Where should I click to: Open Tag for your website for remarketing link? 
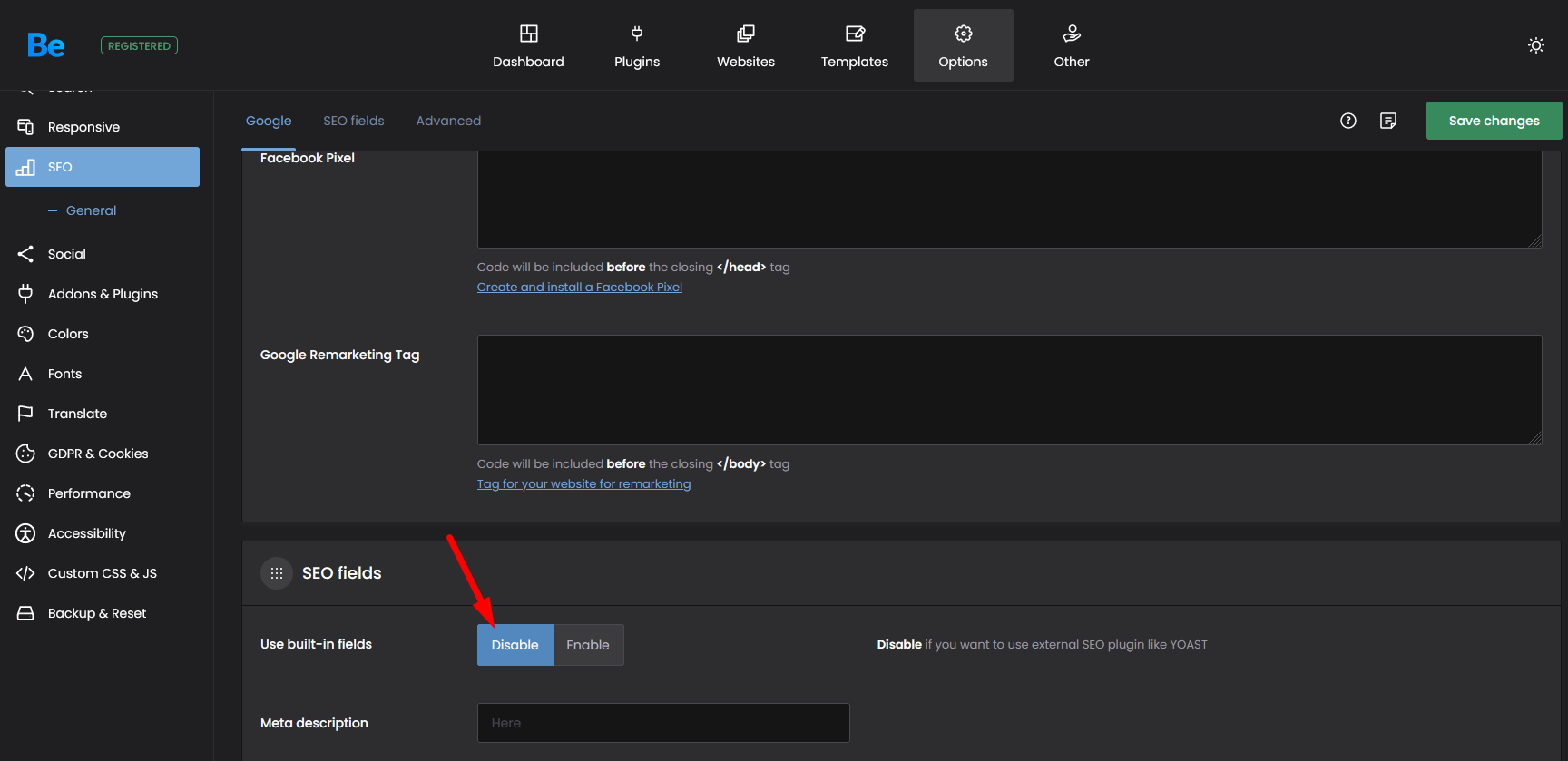pos(583,483)
